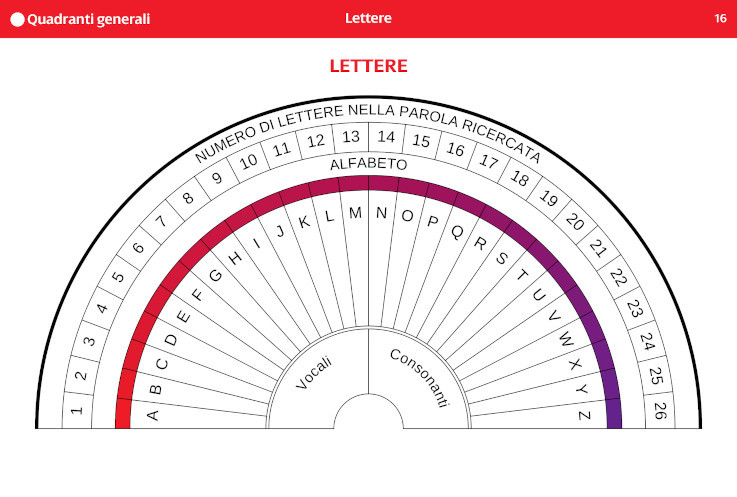
Task: Choose number 26 on outer ring
Action: click(x=659, y=410)
